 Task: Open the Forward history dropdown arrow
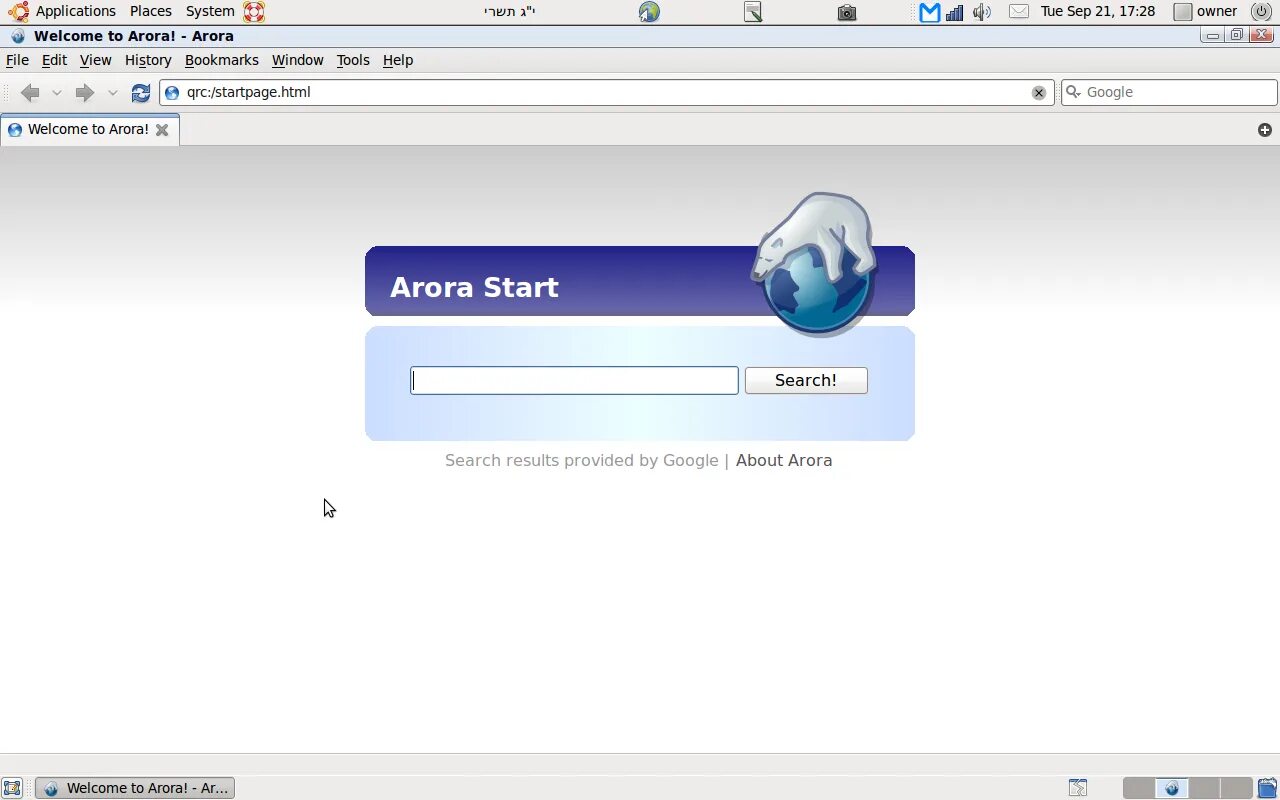[113, 93]
